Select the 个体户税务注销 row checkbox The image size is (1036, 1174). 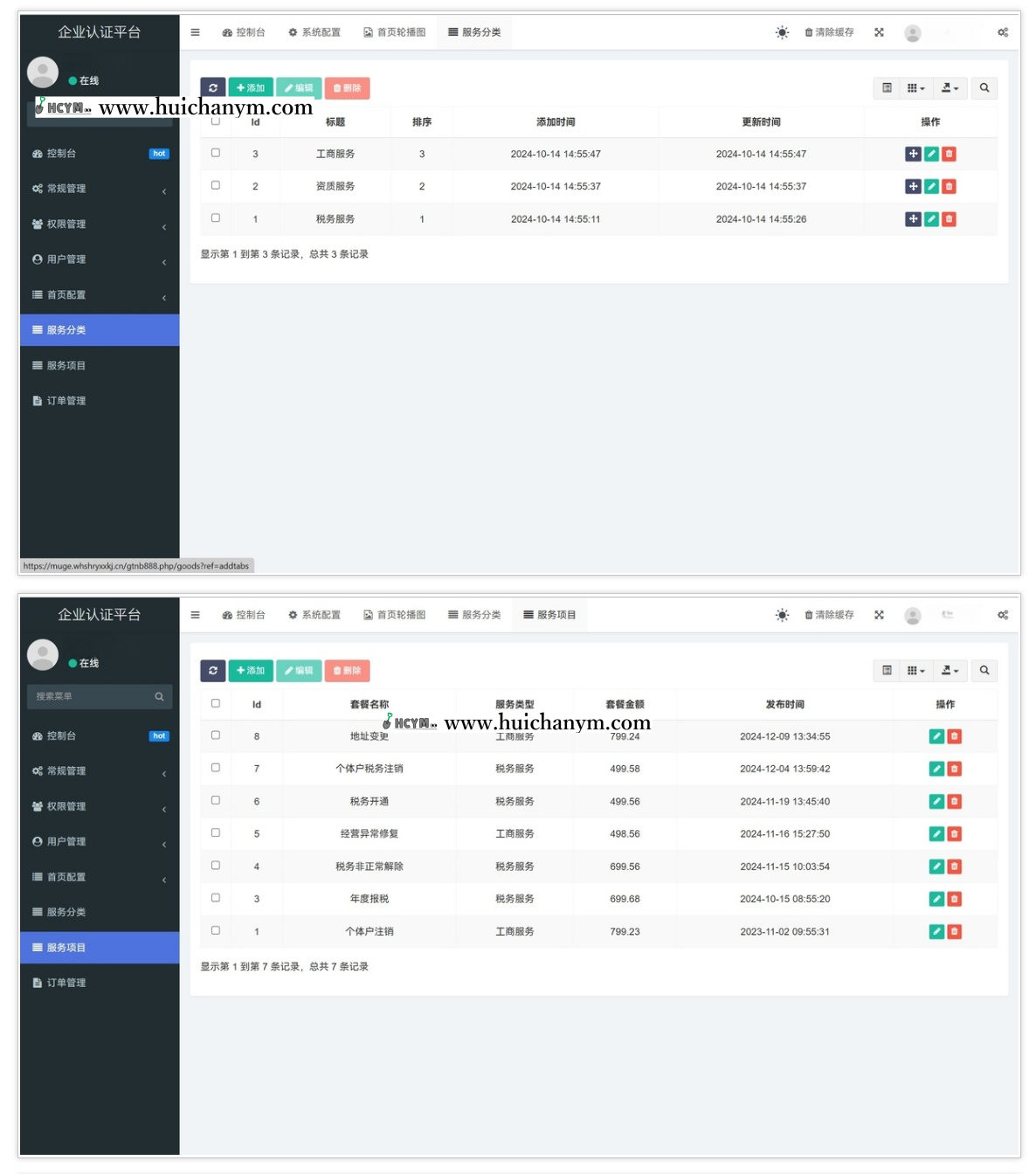[x=216, y=768]
